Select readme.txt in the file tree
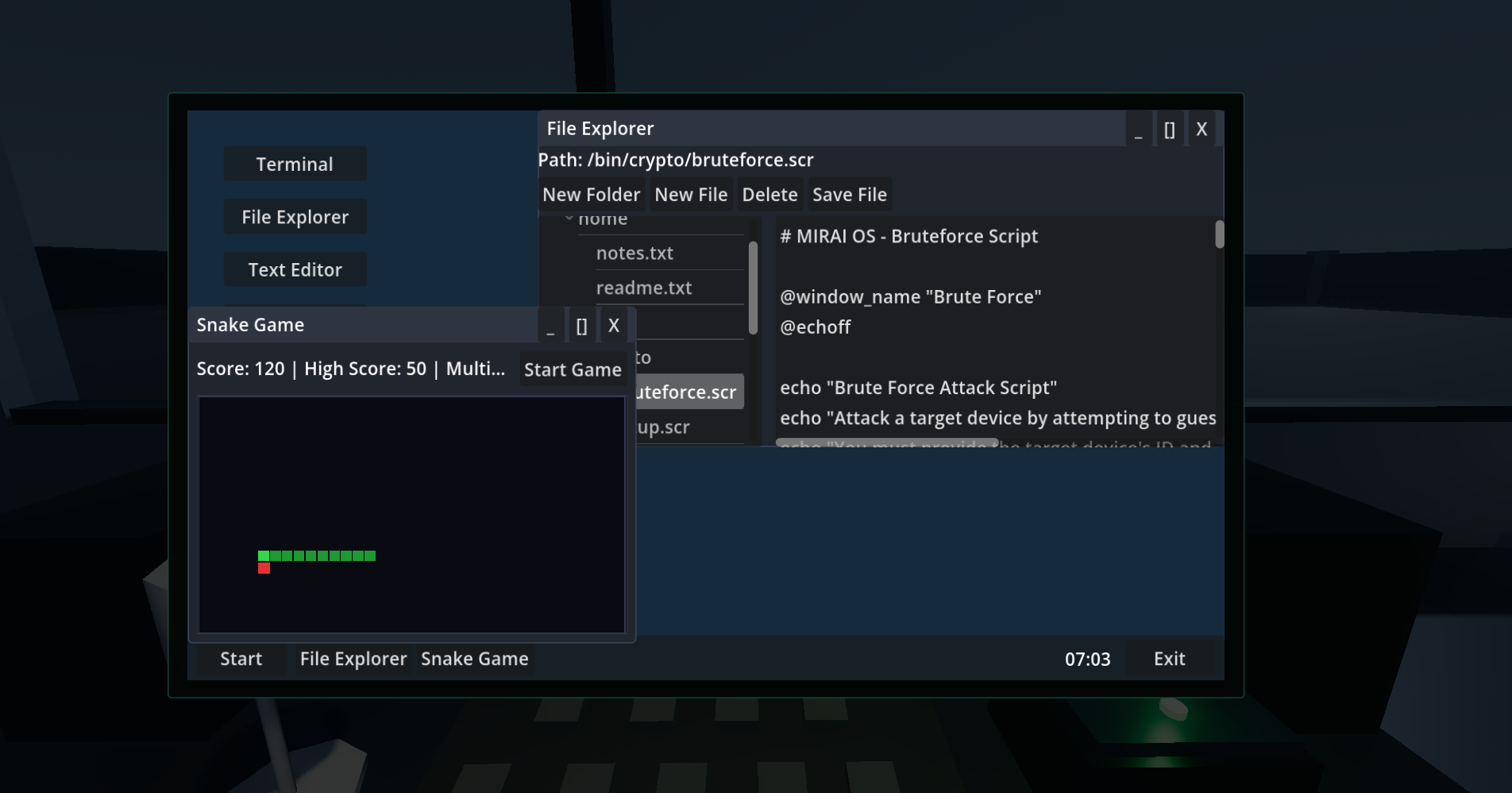1512x793 pixels. point(644,288)
